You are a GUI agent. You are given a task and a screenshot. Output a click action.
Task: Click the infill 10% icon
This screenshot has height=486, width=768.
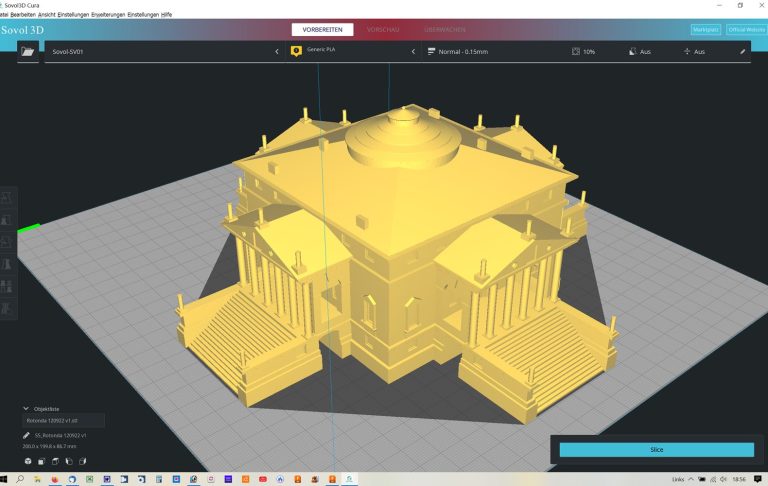[576, 51]
